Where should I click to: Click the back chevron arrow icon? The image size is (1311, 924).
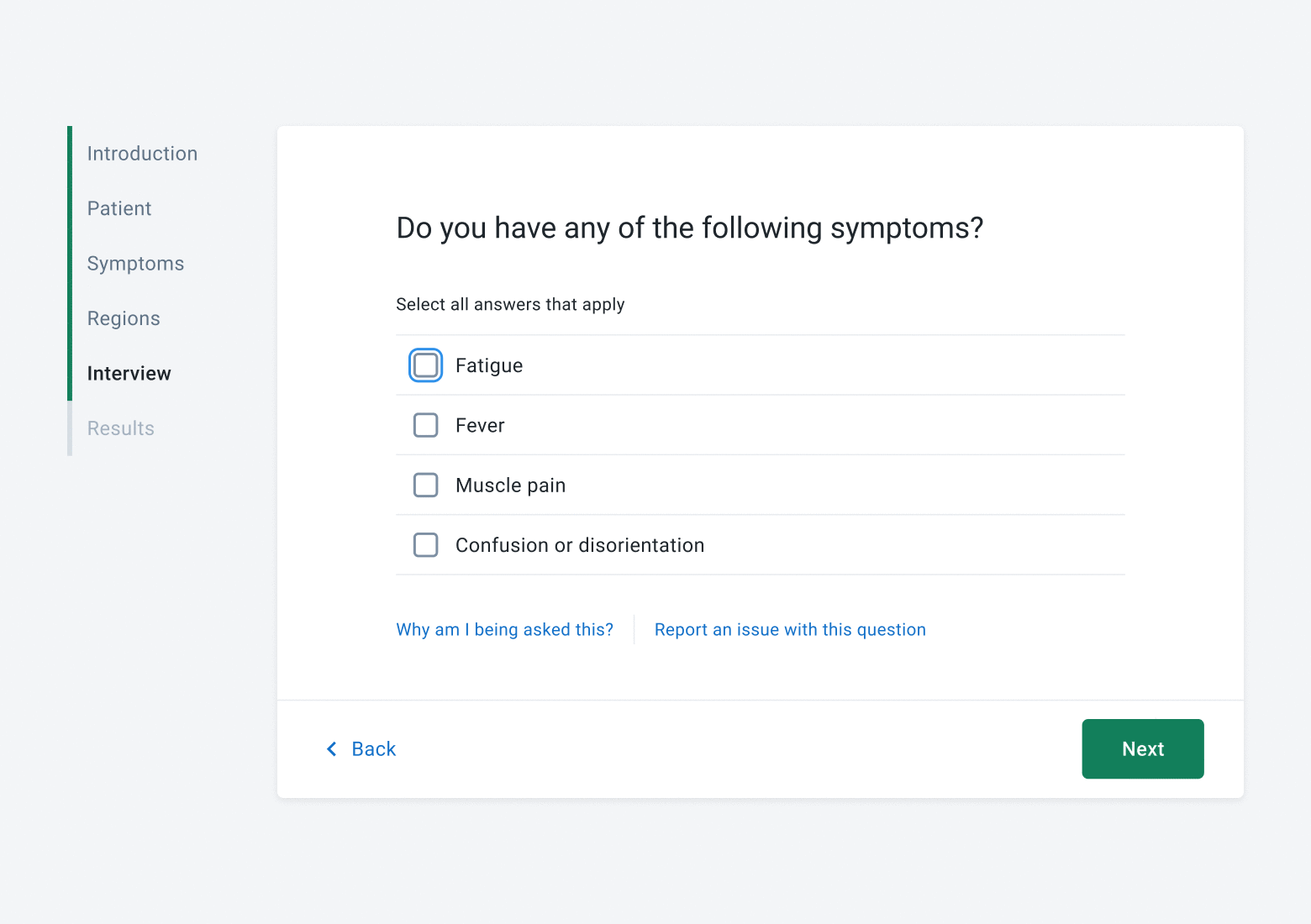pyautogui.click(x=331, y=748)
